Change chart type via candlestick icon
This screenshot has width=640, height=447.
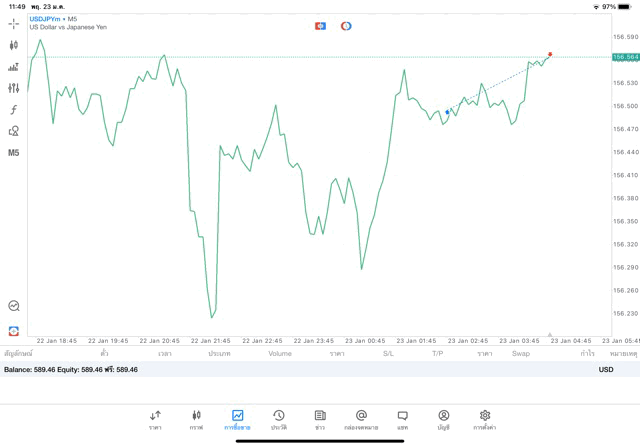point(13,45)
